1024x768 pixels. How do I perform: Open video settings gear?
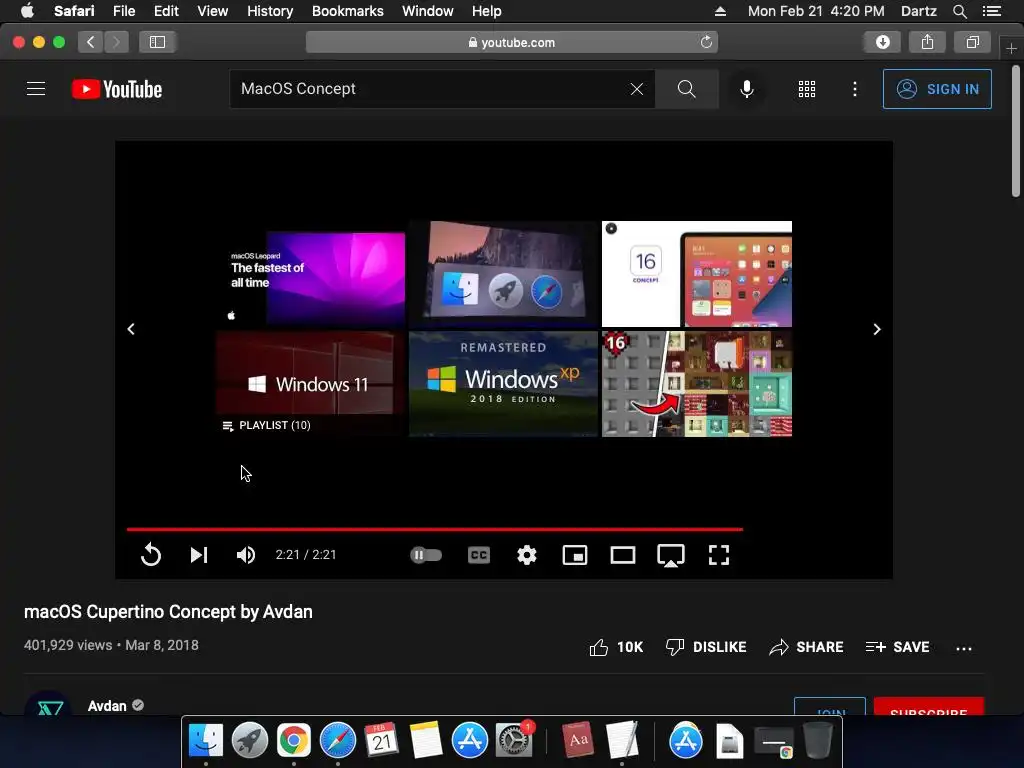(x=527, y=555)
